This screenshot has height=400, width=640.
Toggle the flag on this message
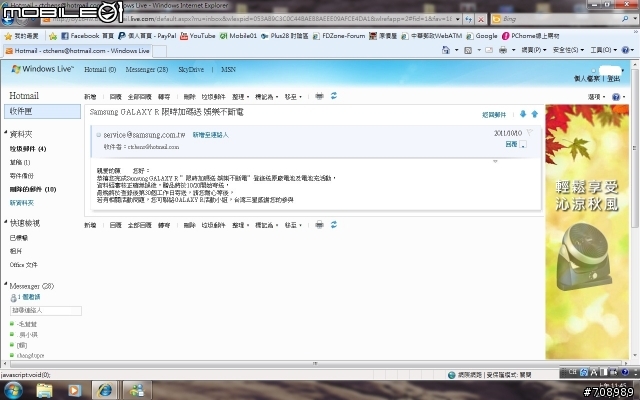coord(529,132)
